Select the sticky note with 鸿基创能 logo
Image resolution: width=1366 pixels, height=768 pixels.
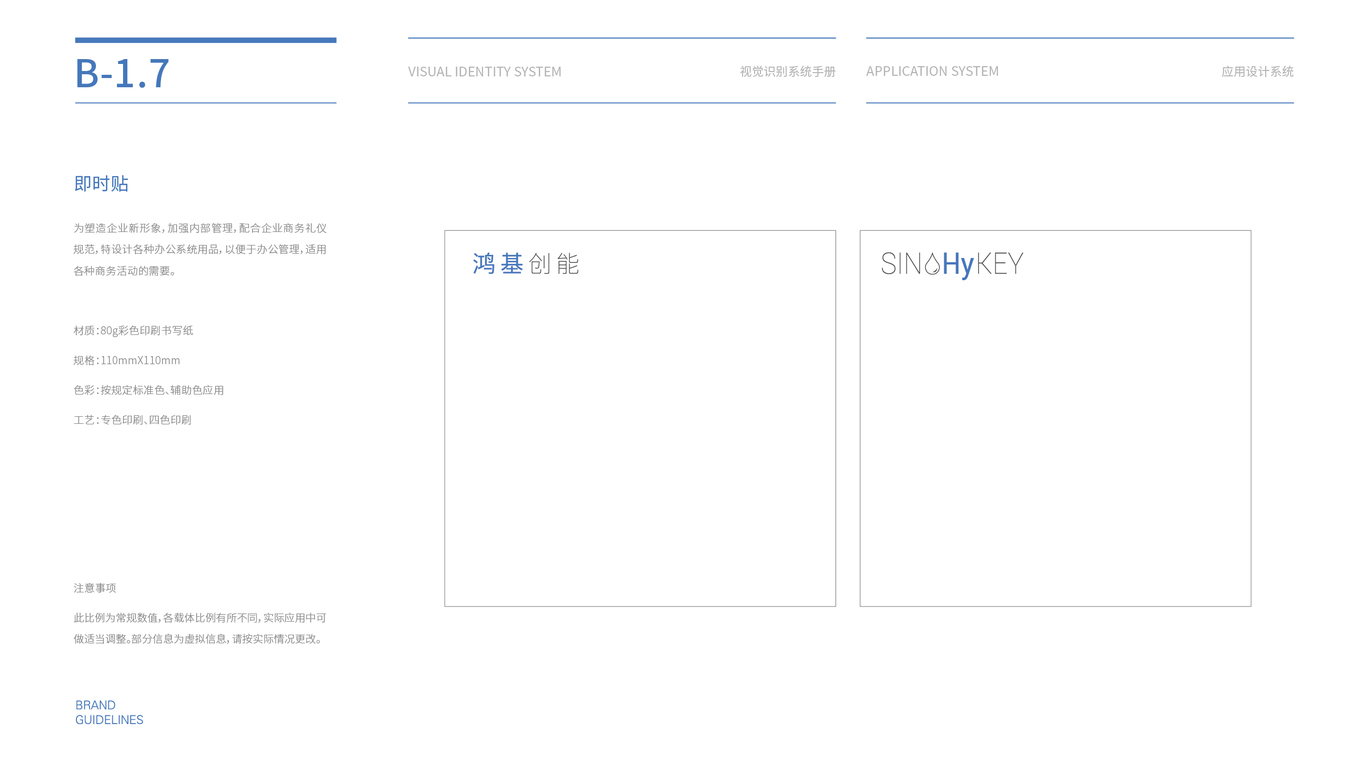[x=640, y=418]
